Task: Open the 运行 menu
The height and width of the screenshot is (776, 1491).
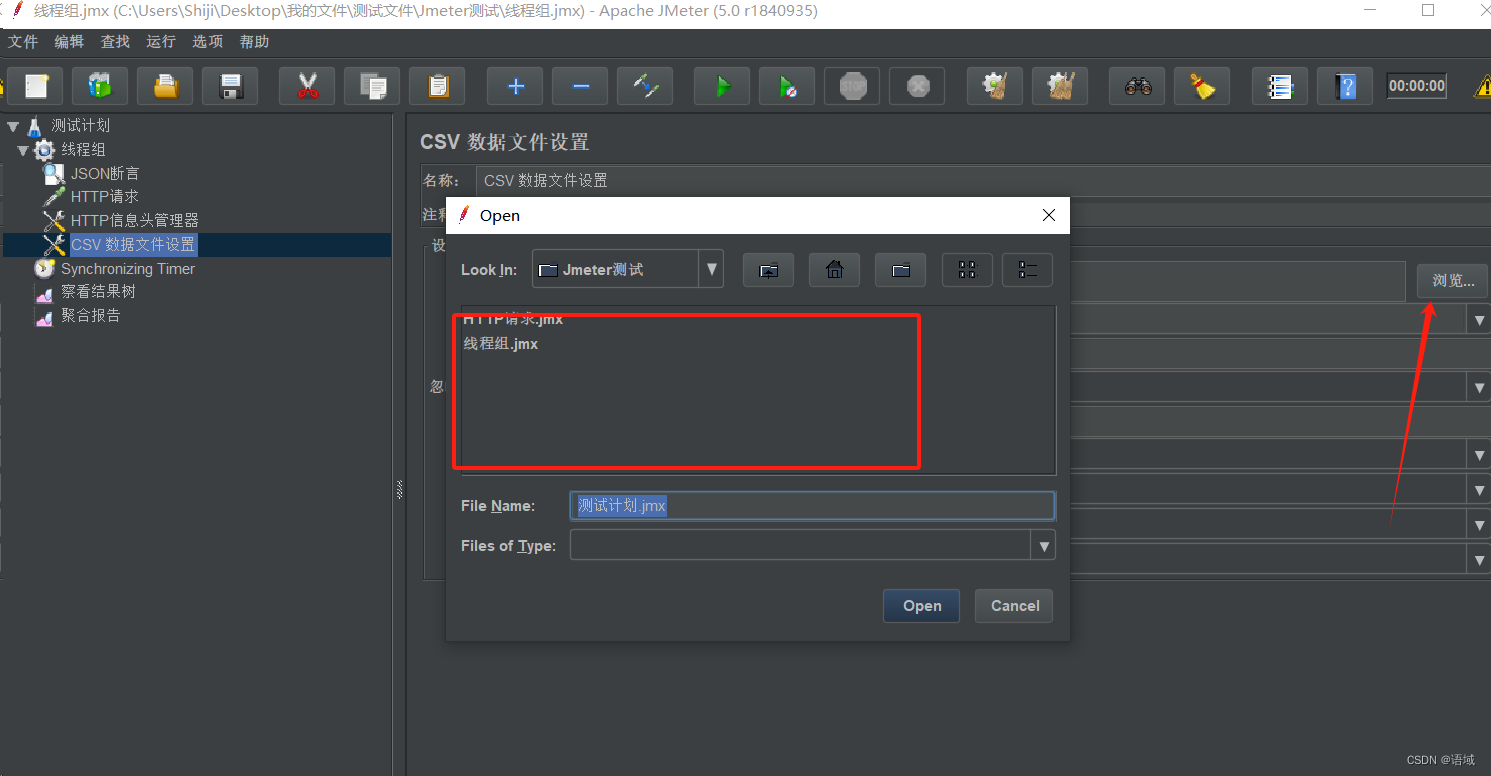Action: click(161, 41)
